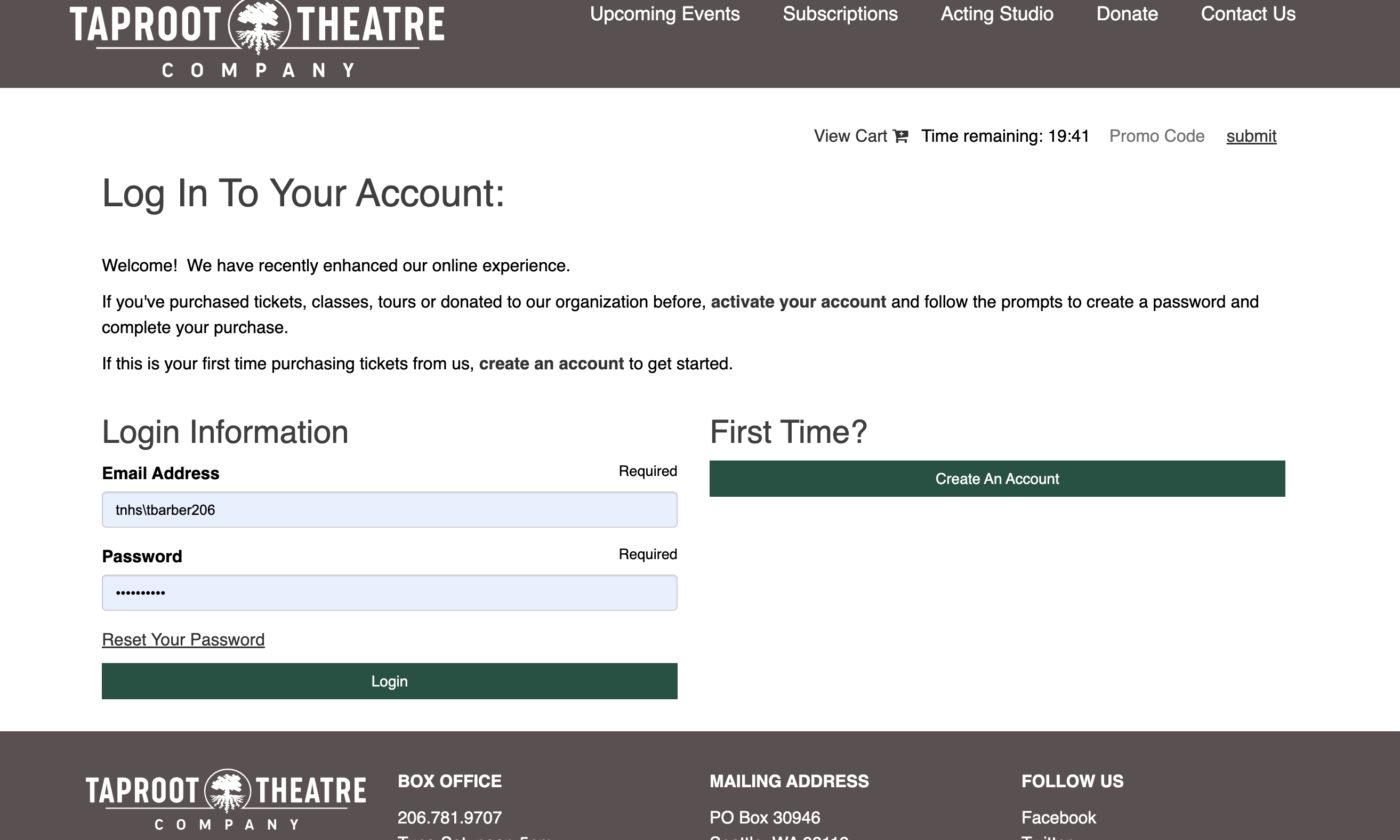This screenshot has width=1400, height=840.
Task: Open the Upcoming Events menu item
Action: [x=665, y=14]
